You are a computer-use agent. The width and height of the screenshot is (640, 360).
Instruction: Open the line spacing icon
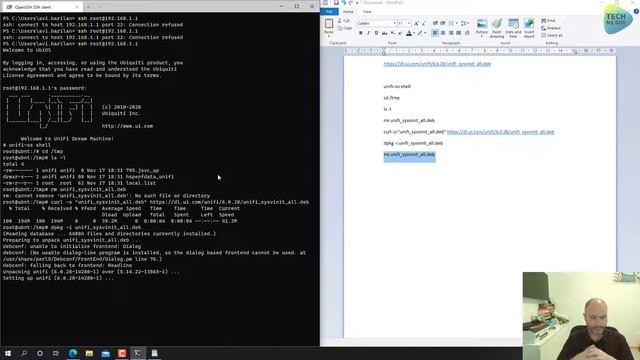(x=464, y=23)
